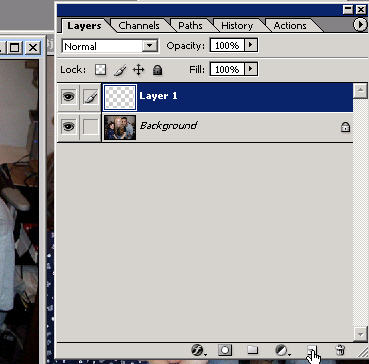The image size is (369, 364).
Task: Switch to the Layers tab
Action: click(x=84, y=26)
